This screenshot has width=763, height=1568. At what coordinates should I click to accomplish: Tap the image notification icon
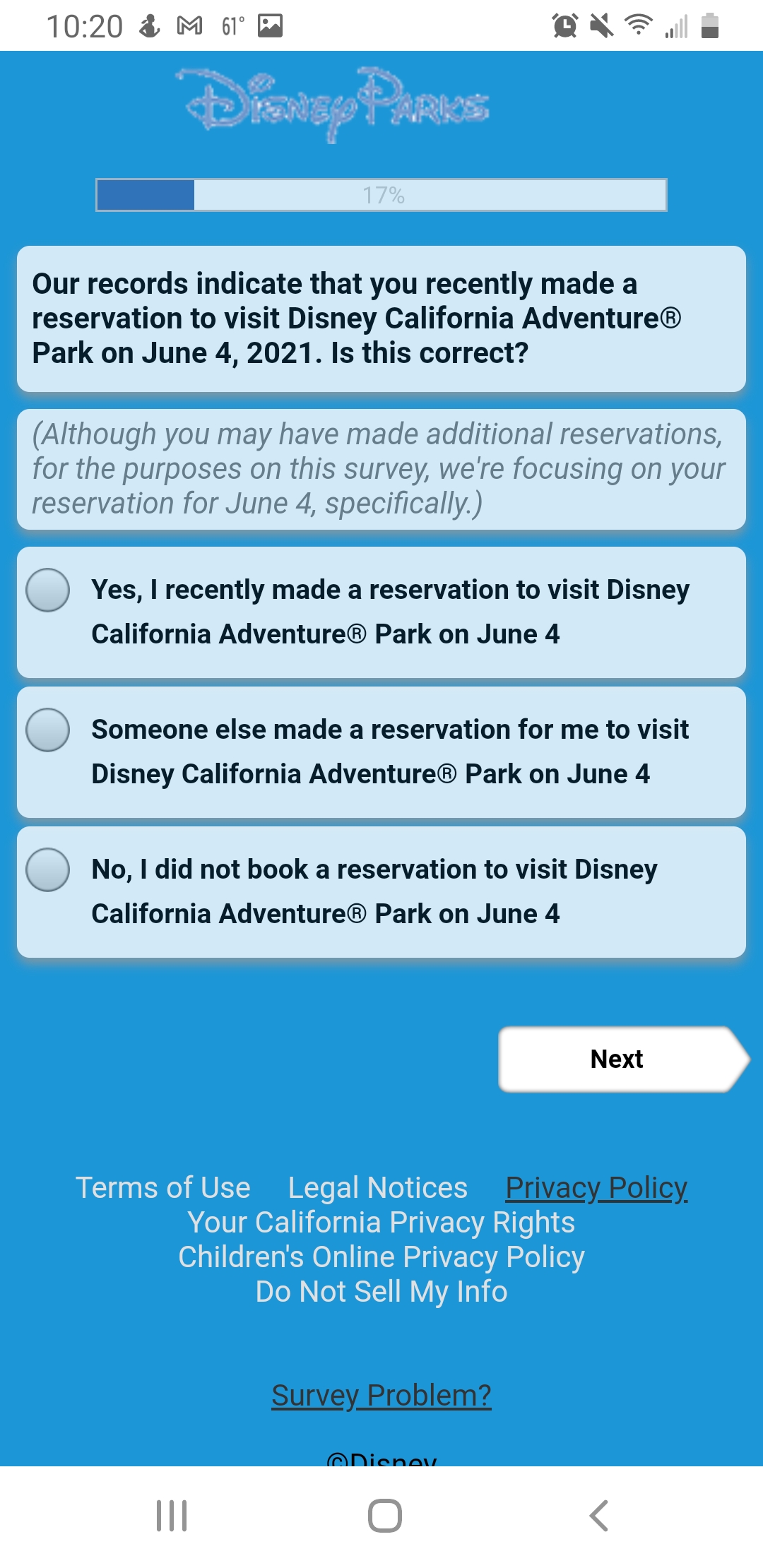point(270,26)
